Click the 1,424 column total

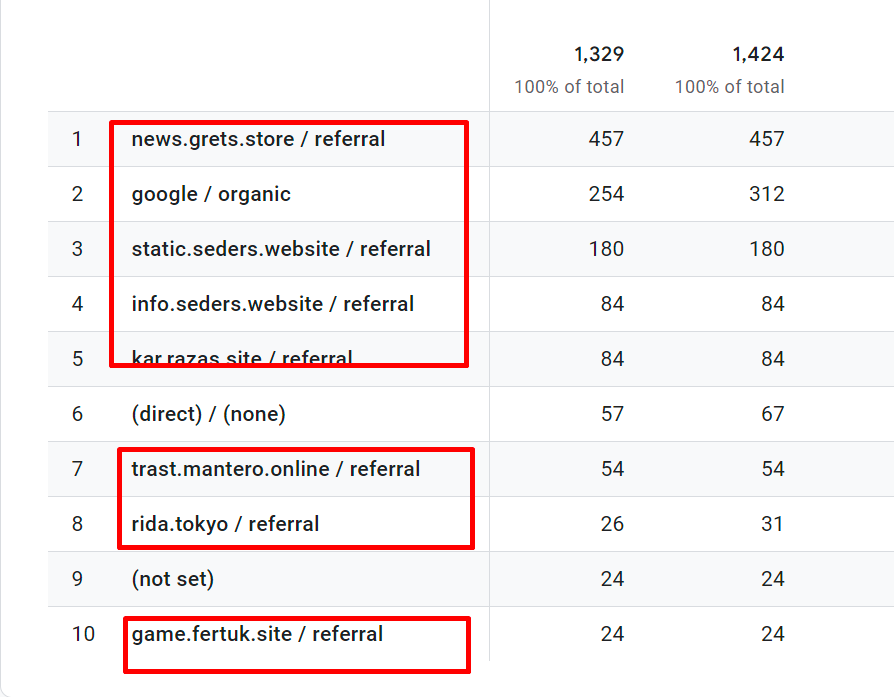(757, 54)
